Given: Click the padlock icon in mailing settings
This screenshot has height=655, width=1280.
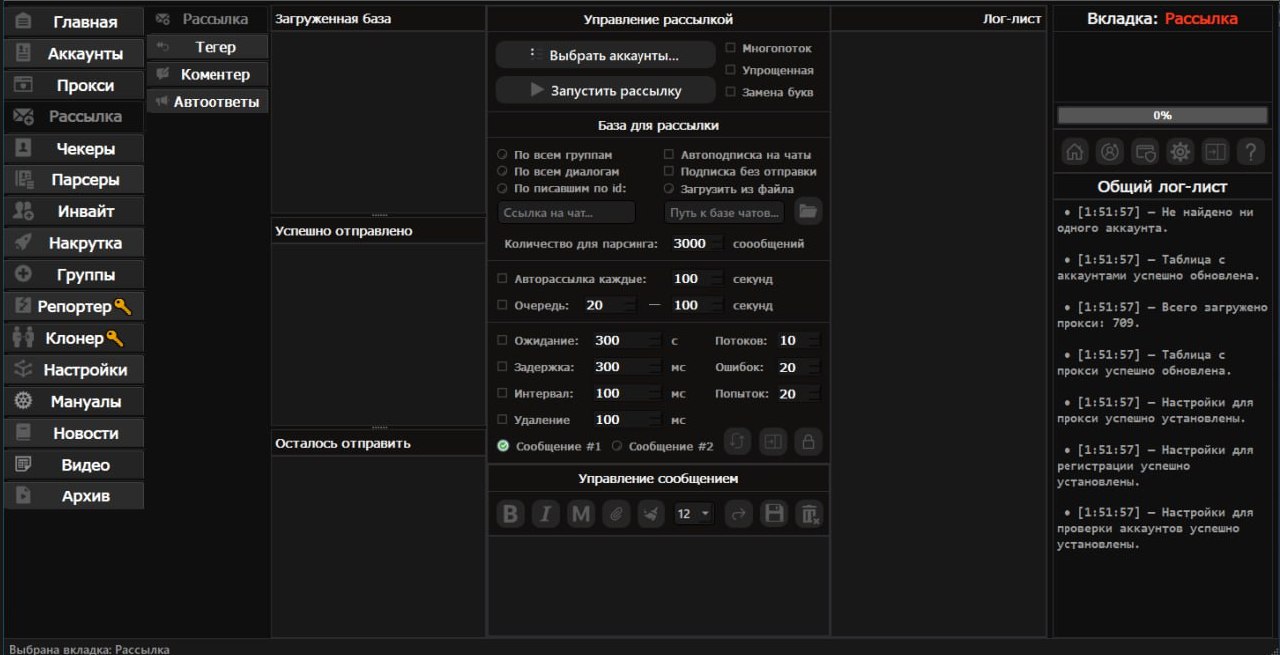Looking at the screenshot, I should coord(807,441).
